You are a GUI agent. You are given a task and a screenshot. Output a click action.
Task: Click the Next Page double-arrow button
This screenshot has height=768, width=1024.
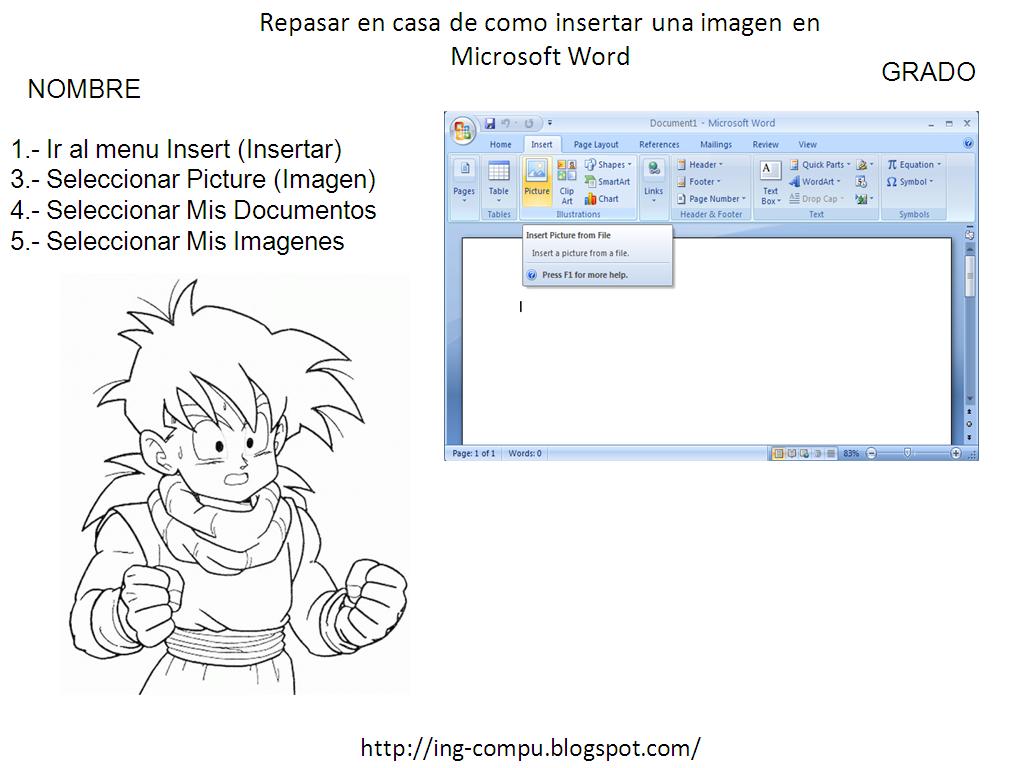coord(970,437)
